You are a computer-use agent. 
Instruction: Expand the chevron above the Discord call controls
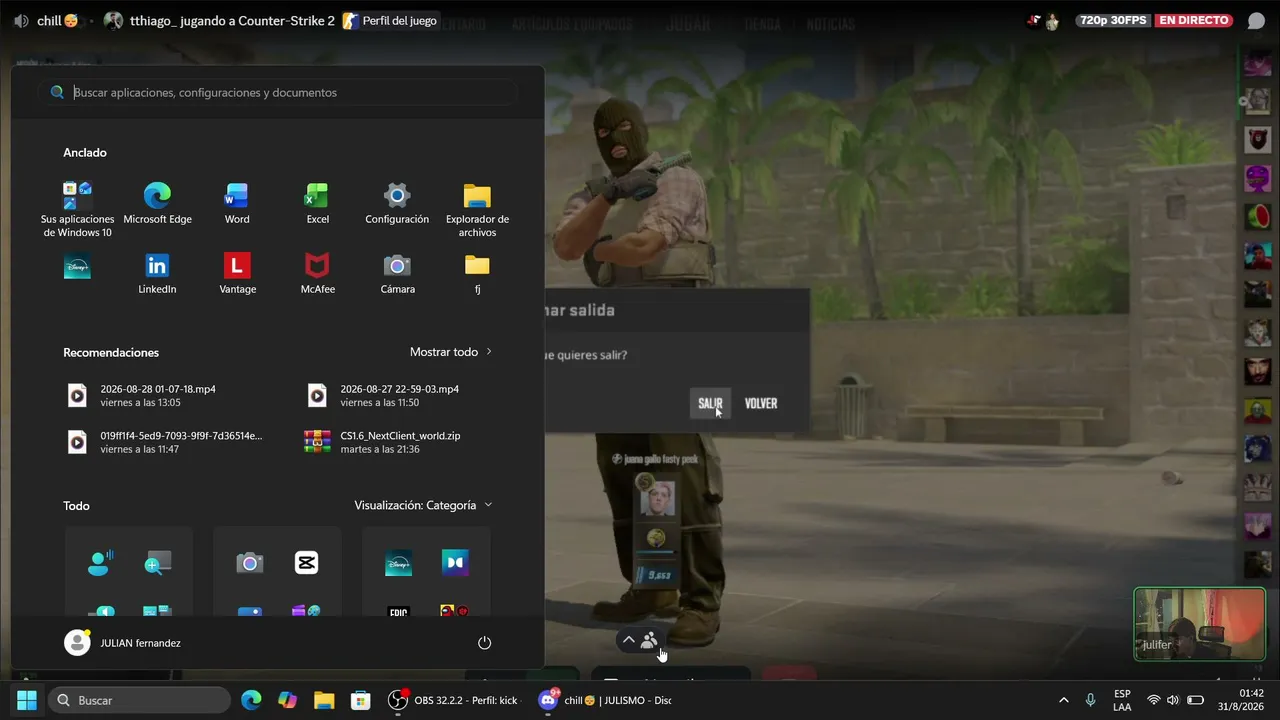coord(628,640)
